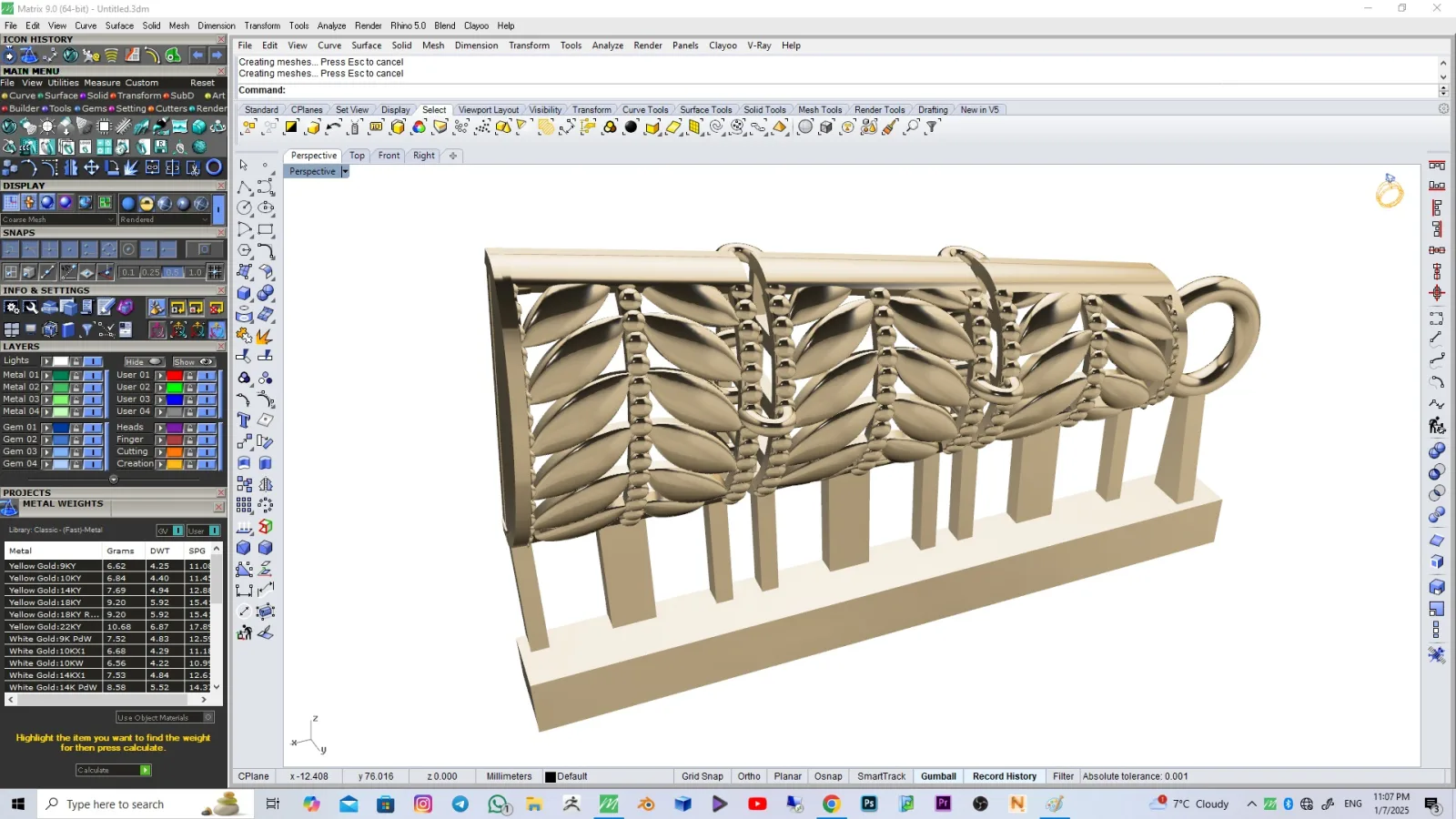Click the Calculate button

pyautogui.click(x=114, y=771)
